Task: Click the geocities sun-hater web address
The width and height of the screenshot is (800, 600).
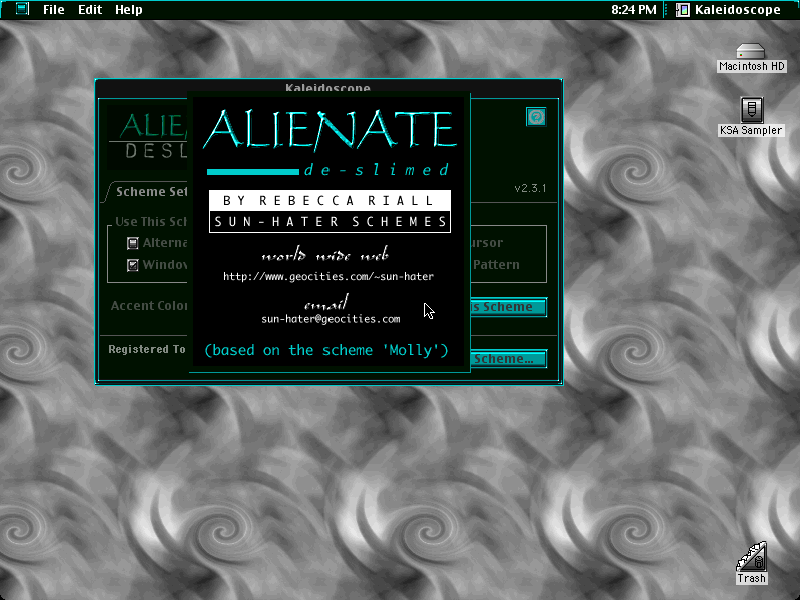Action: click(x=329, y=277)
